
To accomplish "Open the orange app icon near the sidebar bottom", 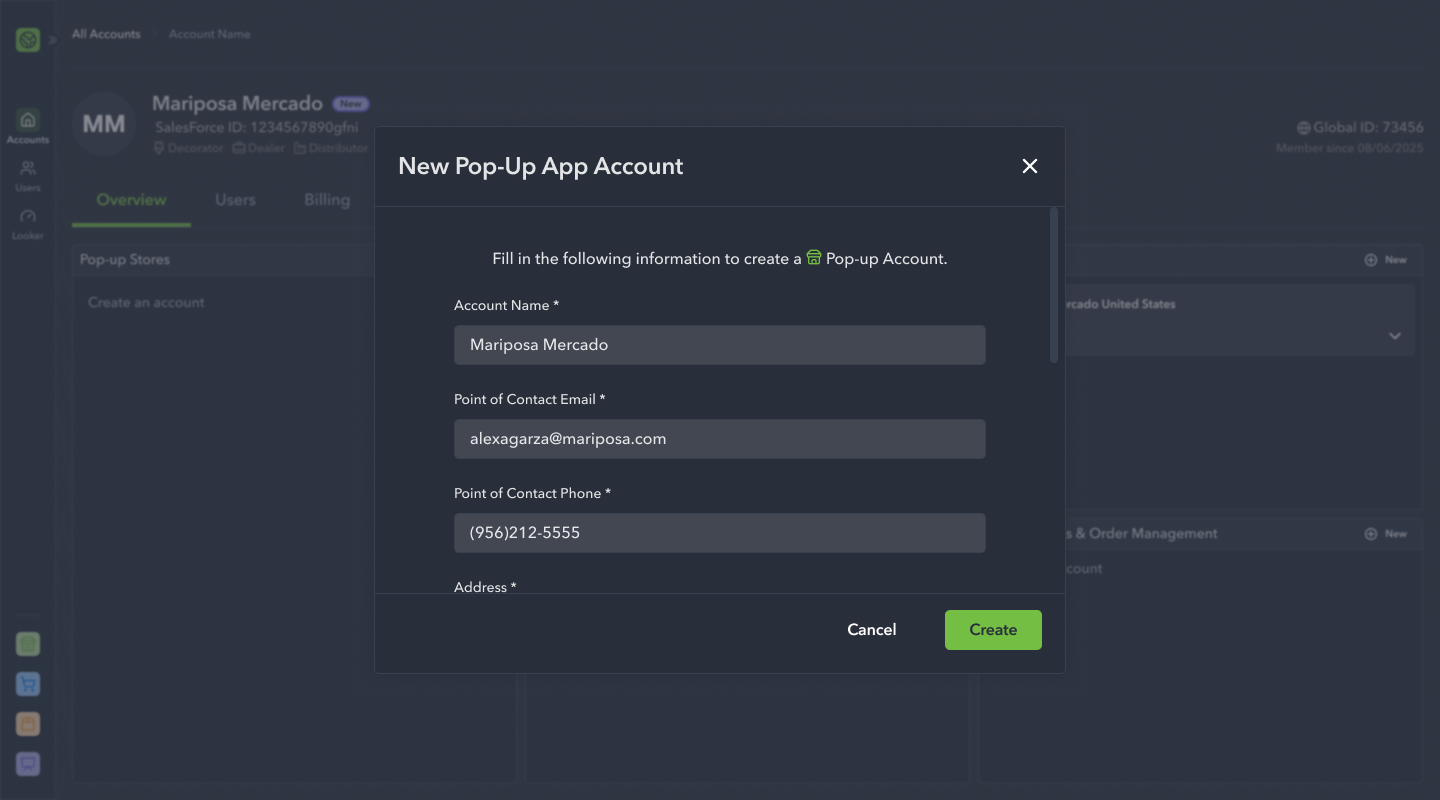I will [27, 724].
